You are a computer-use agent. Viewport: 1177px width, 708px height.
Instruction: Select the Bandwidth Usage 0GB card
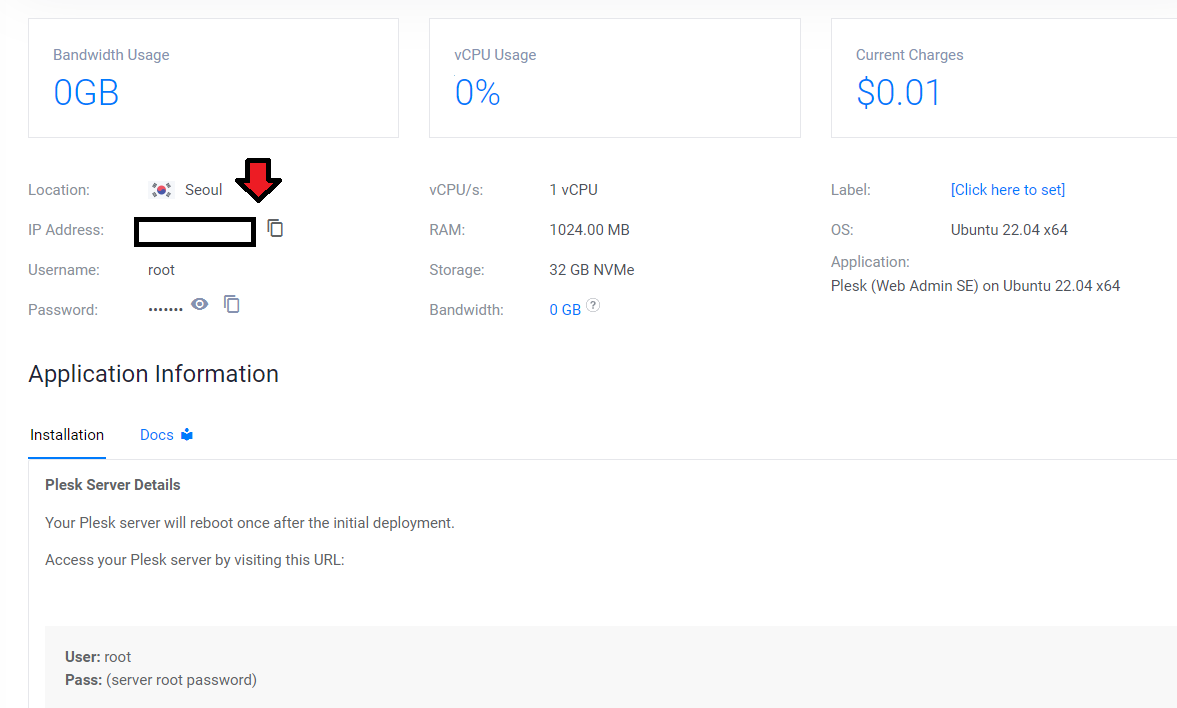(x=213, y=78)
